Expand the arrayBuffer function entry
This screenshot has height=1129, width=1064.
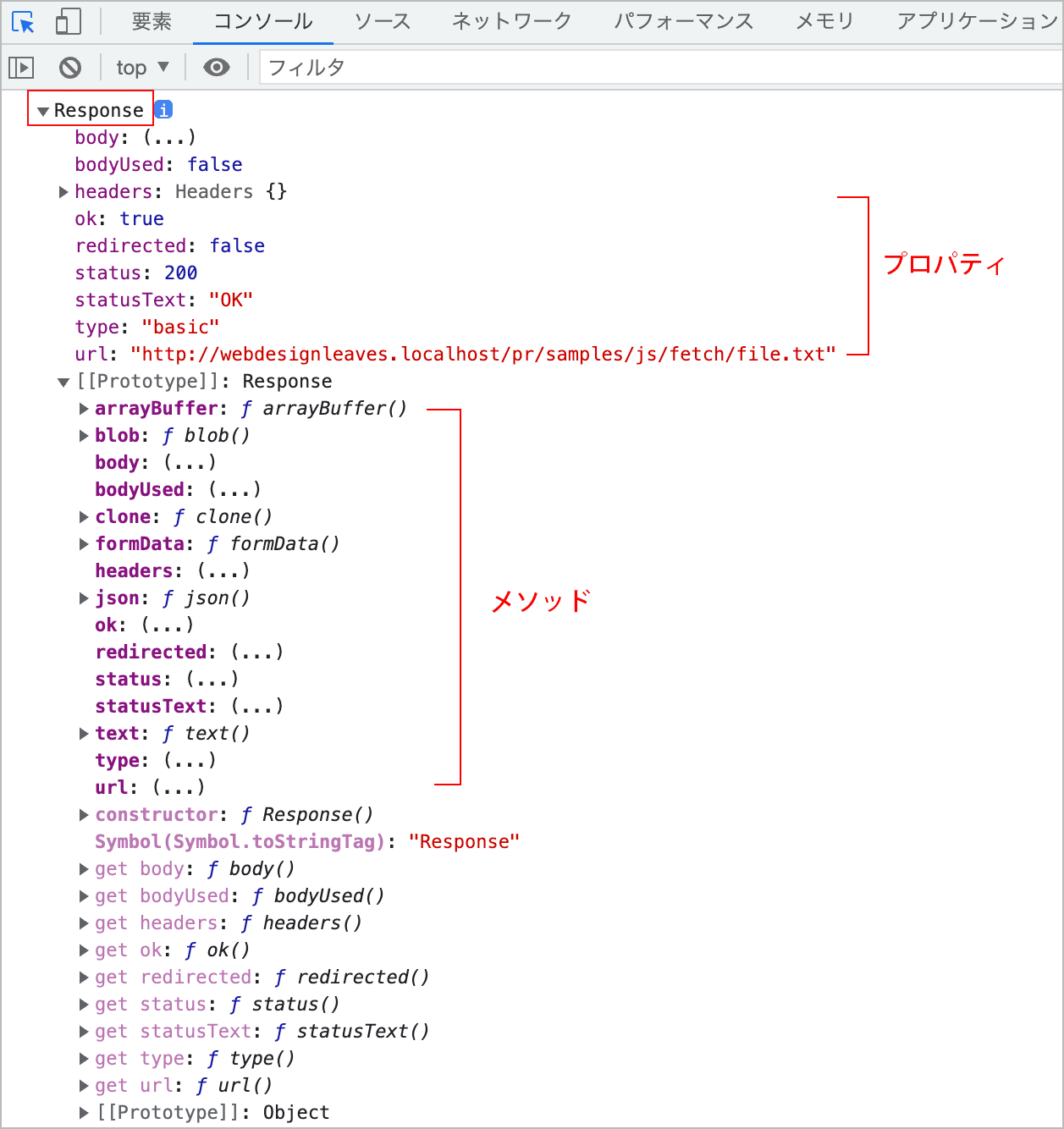point(84,409)
